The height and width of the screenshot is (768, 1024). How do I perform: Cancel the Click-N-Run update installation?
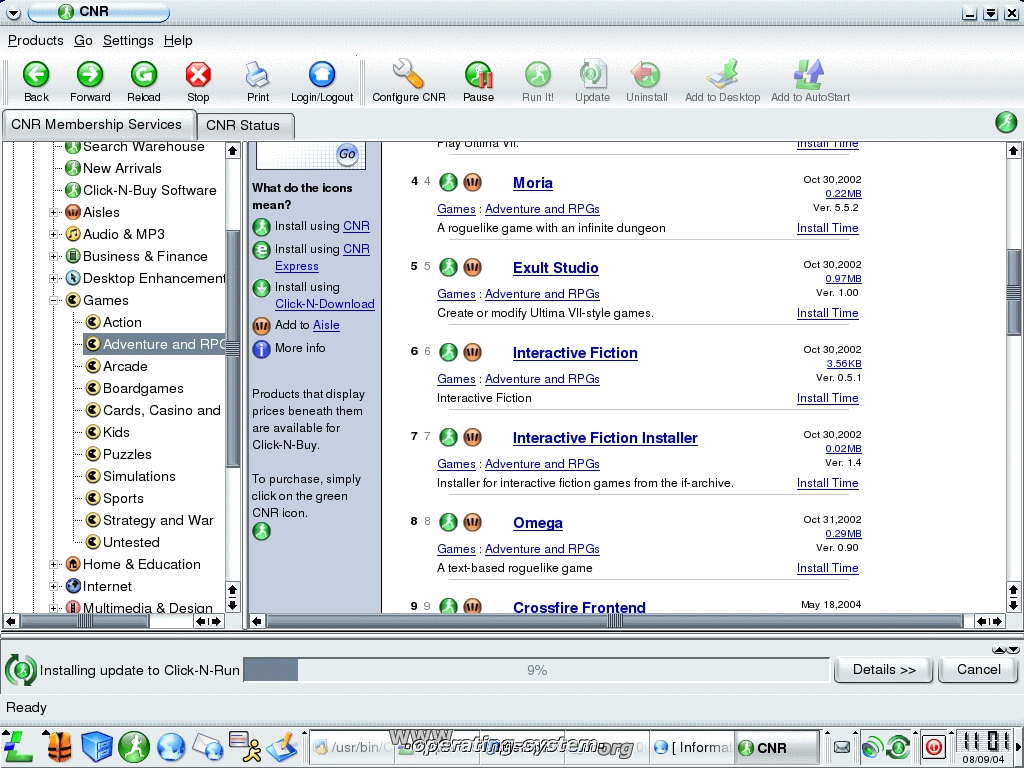978,669
